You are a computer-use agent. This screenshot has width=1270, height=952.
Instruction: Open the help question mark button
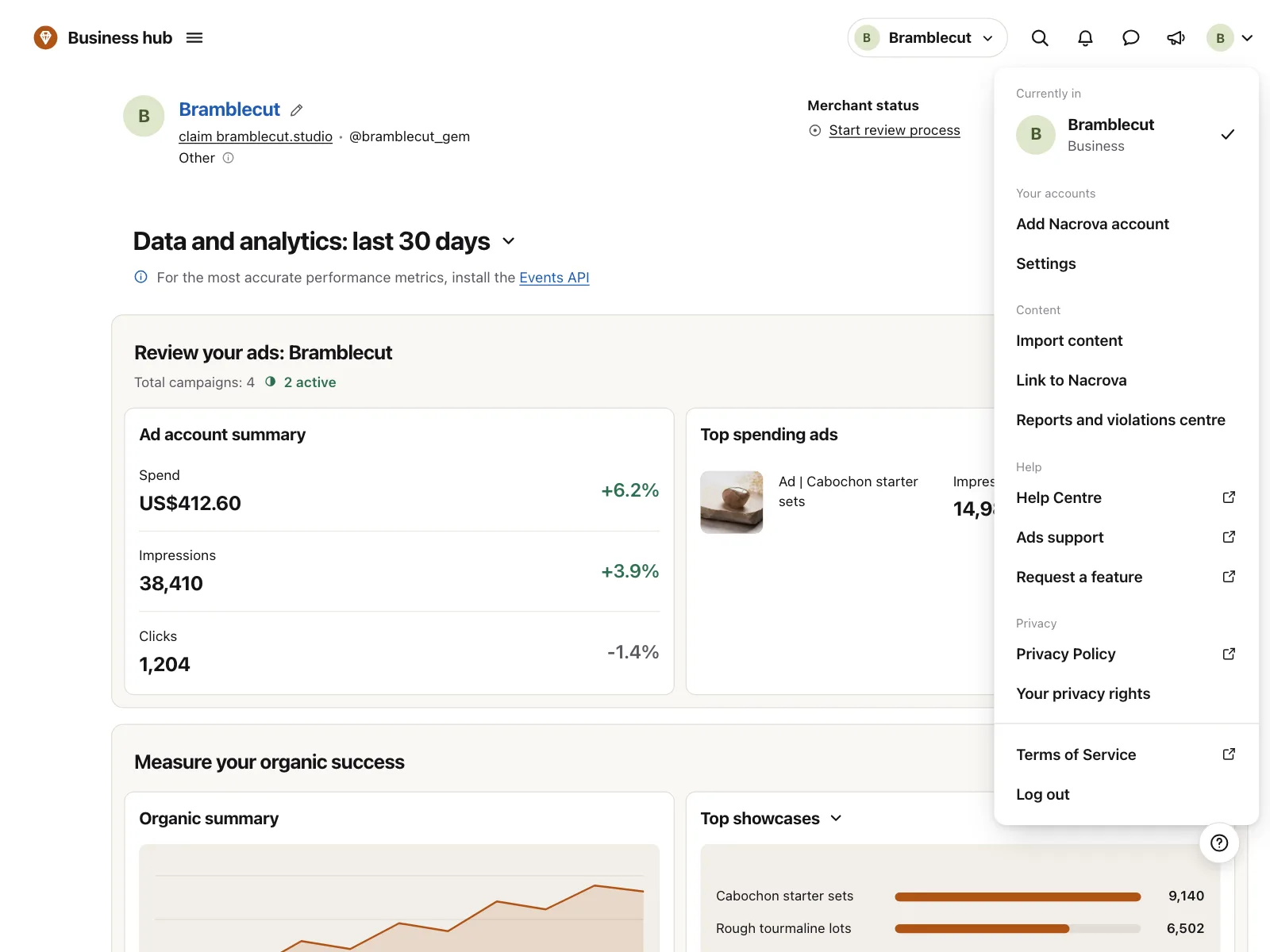coord(1219,843)
